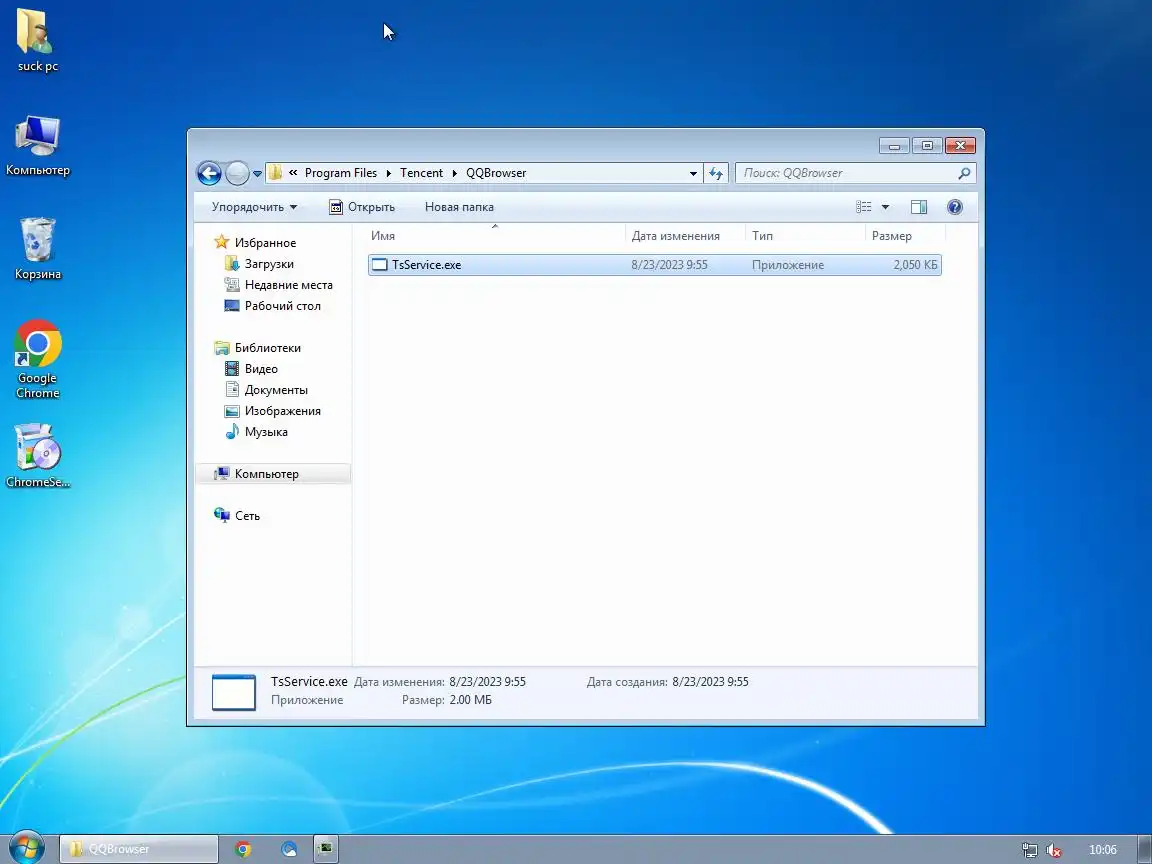
Task: Open the Видео library
Action: (261, 369)
